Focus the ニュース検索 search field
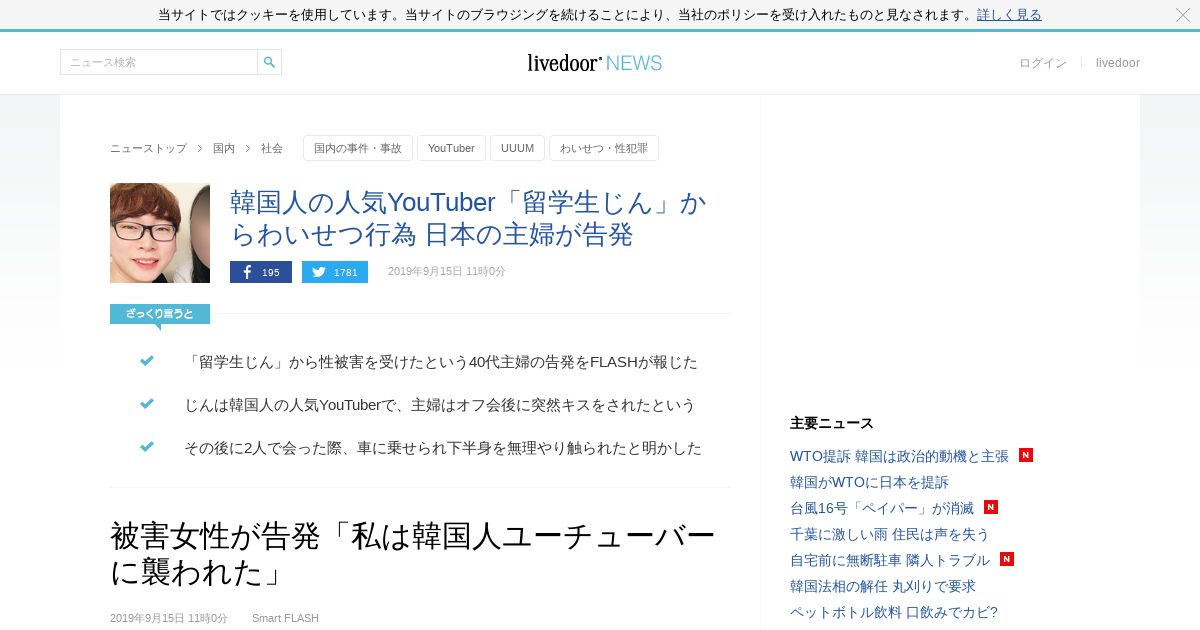The width and height of the screenshot is (1200, 630). coord(159,62)
